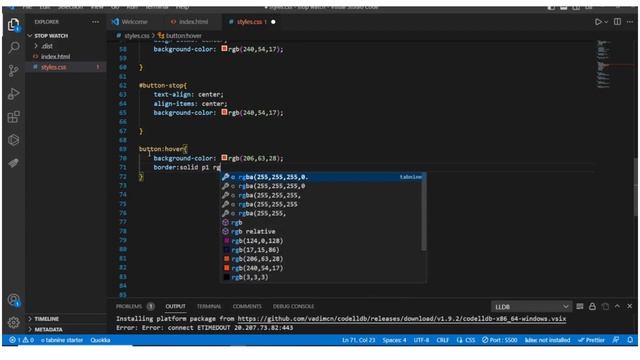The width and height of the screenshot is (640, 360).
Task: Click the Explorer more actions ellipsis
Action: [95, 22]
